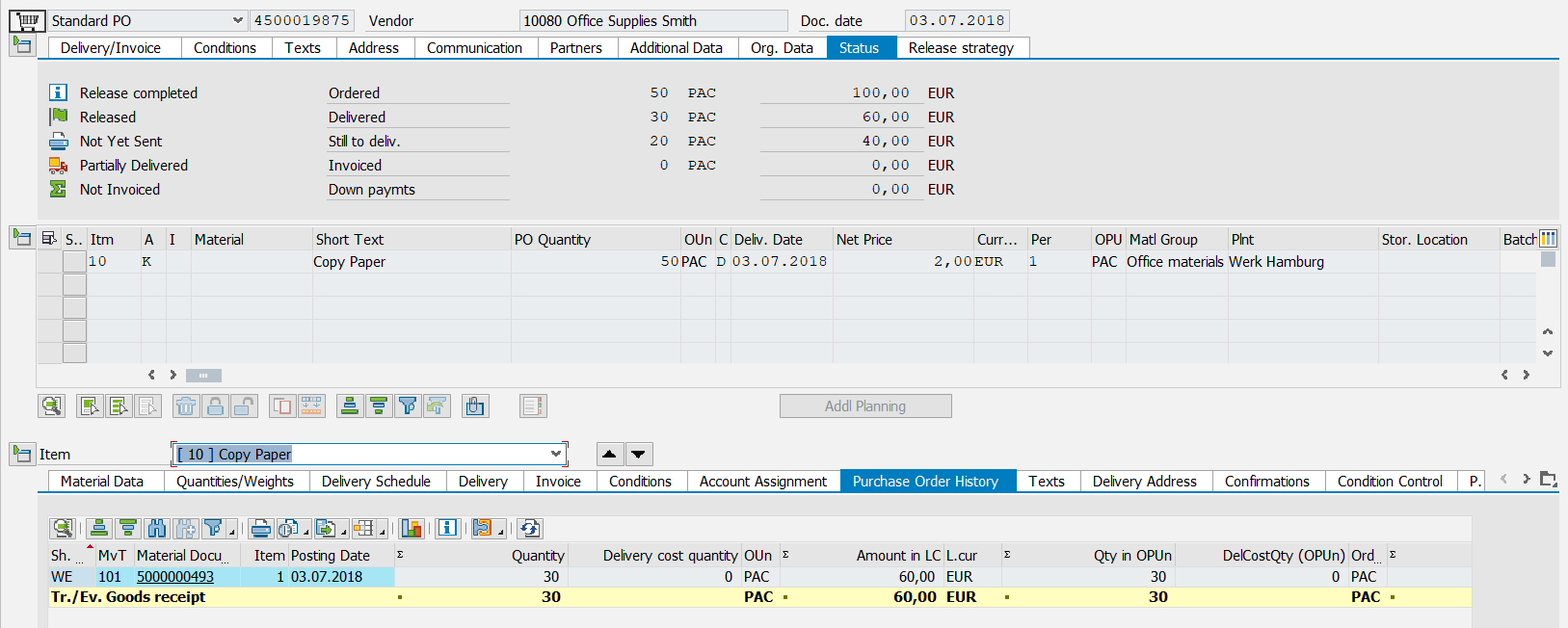Open the Delivery Schedule item tab
This screenshot has height=628, width=1568.
[x=376, y=482]
